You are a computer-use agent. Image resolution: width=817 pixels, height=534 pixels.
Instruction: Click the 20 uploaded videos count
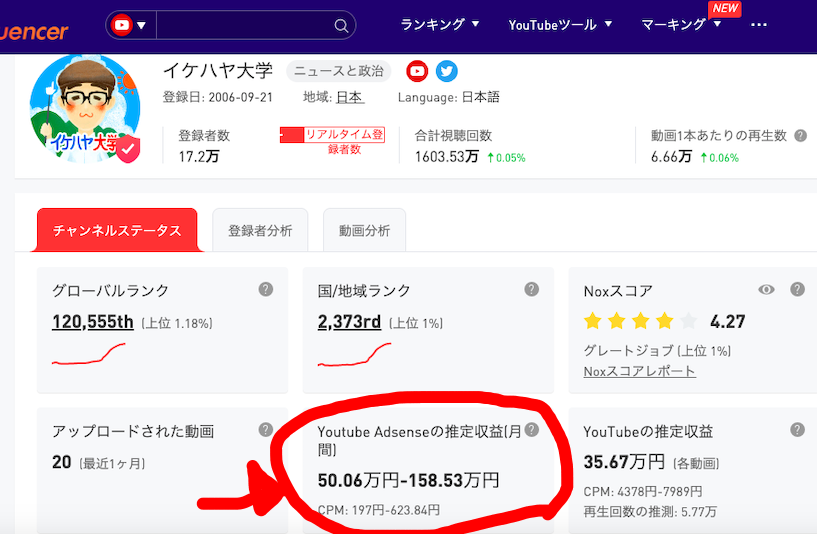tap(61, 462)
